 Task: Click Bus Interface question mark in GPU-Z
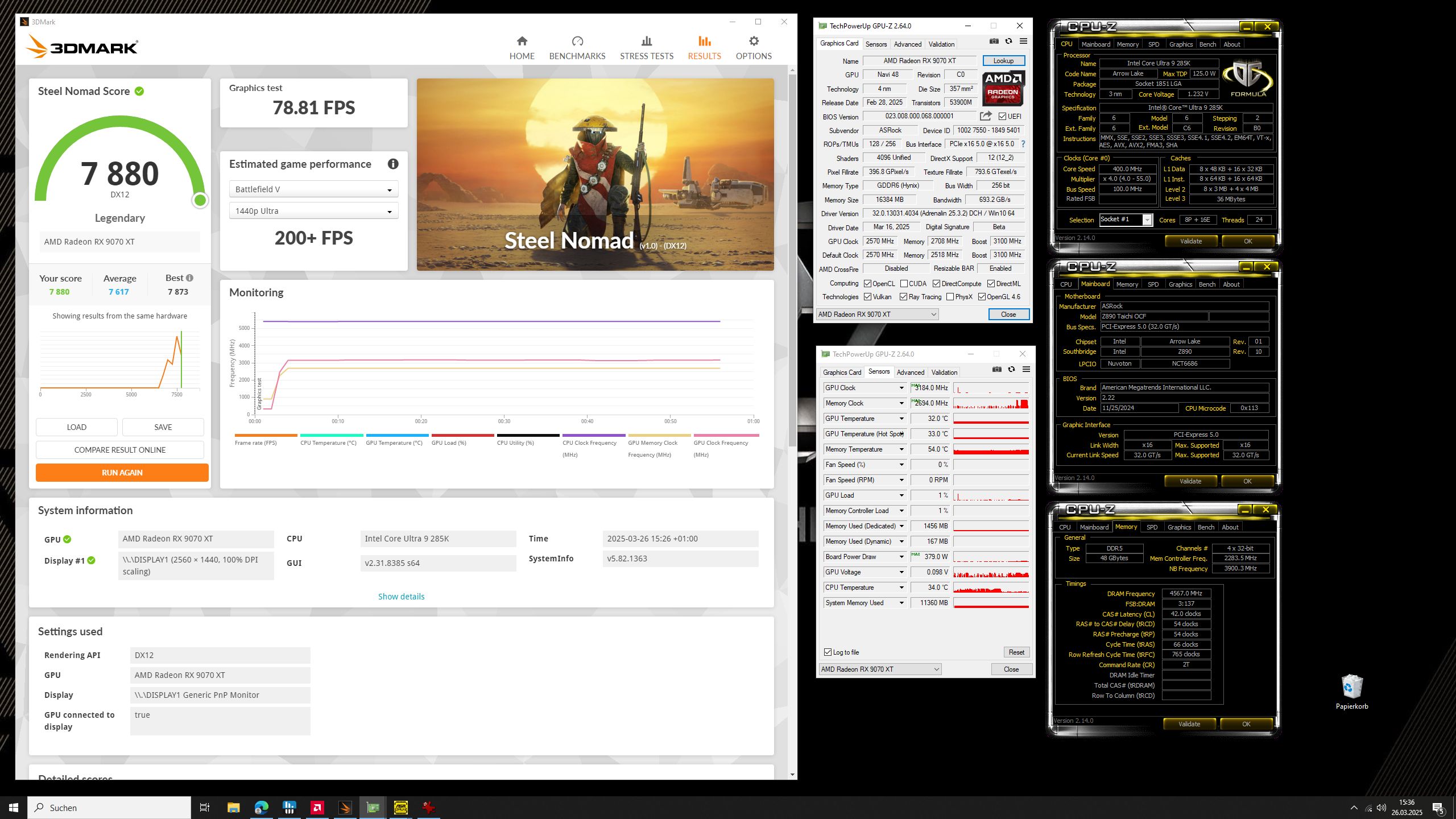(1023, 144)
